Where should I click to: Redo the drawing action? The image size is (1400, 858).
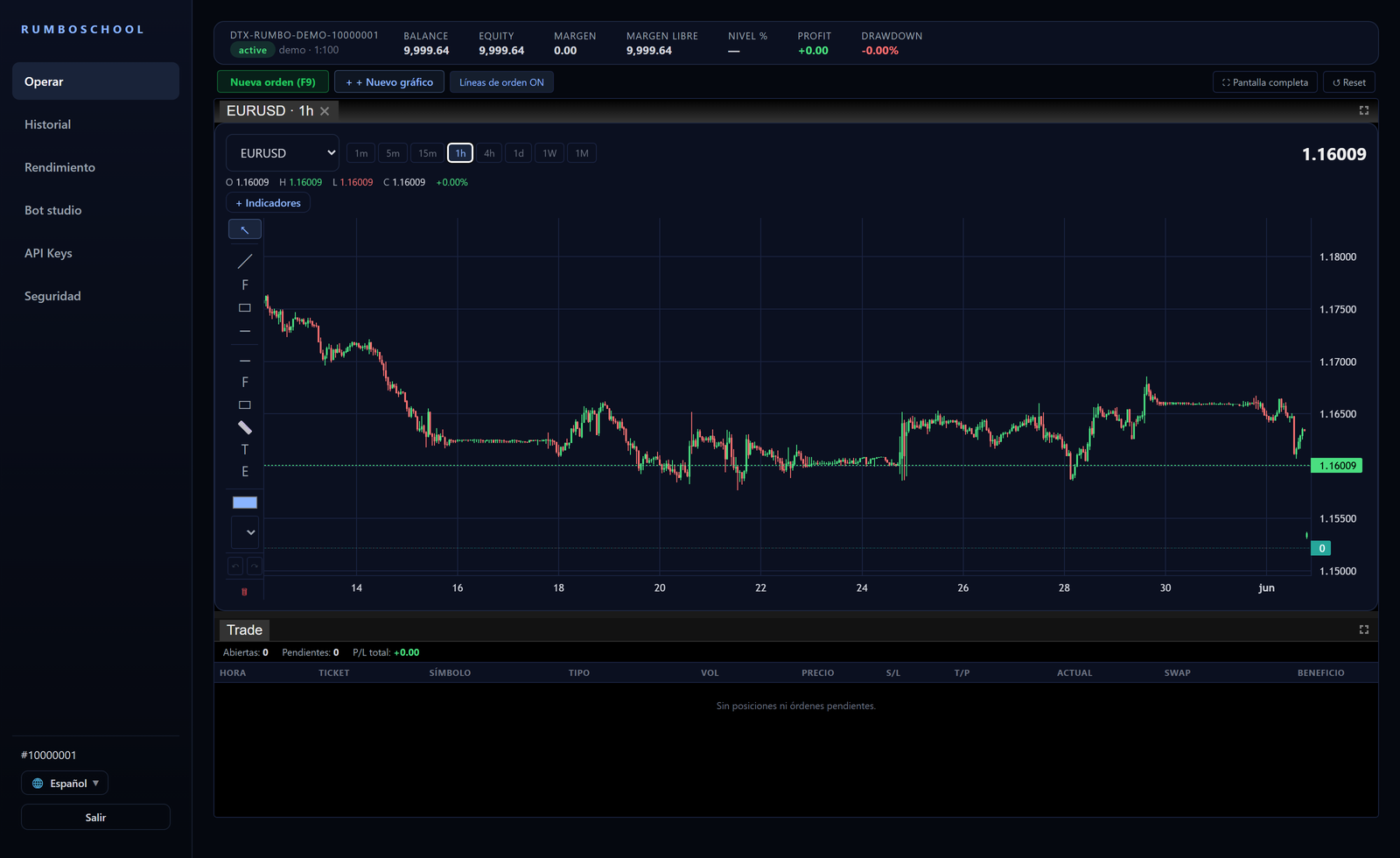(x=255, y=566)
